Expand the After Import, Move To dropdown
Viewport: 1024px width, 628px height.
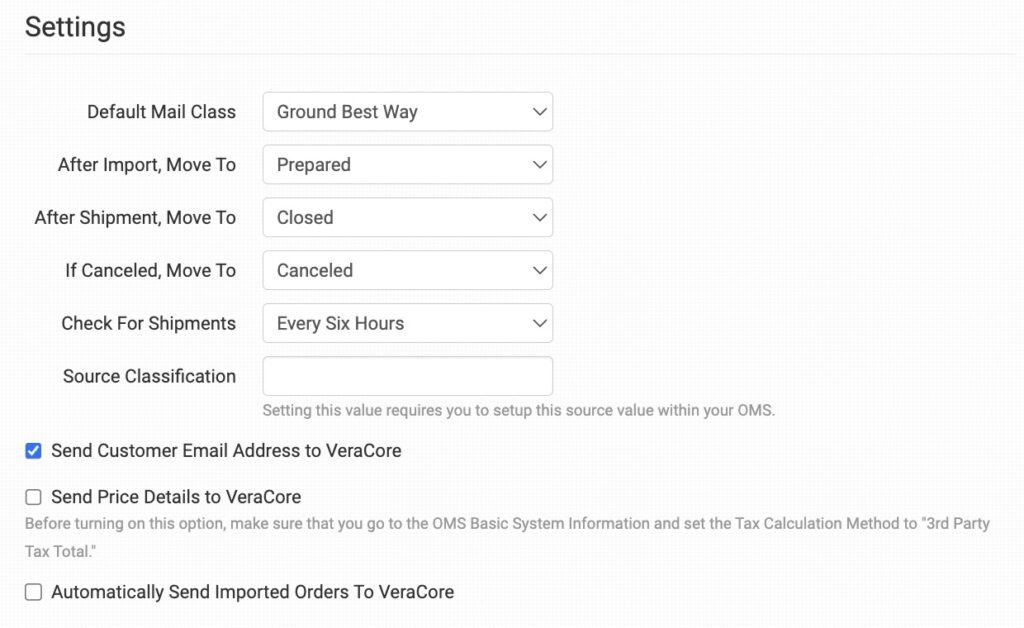coord(407,165)
